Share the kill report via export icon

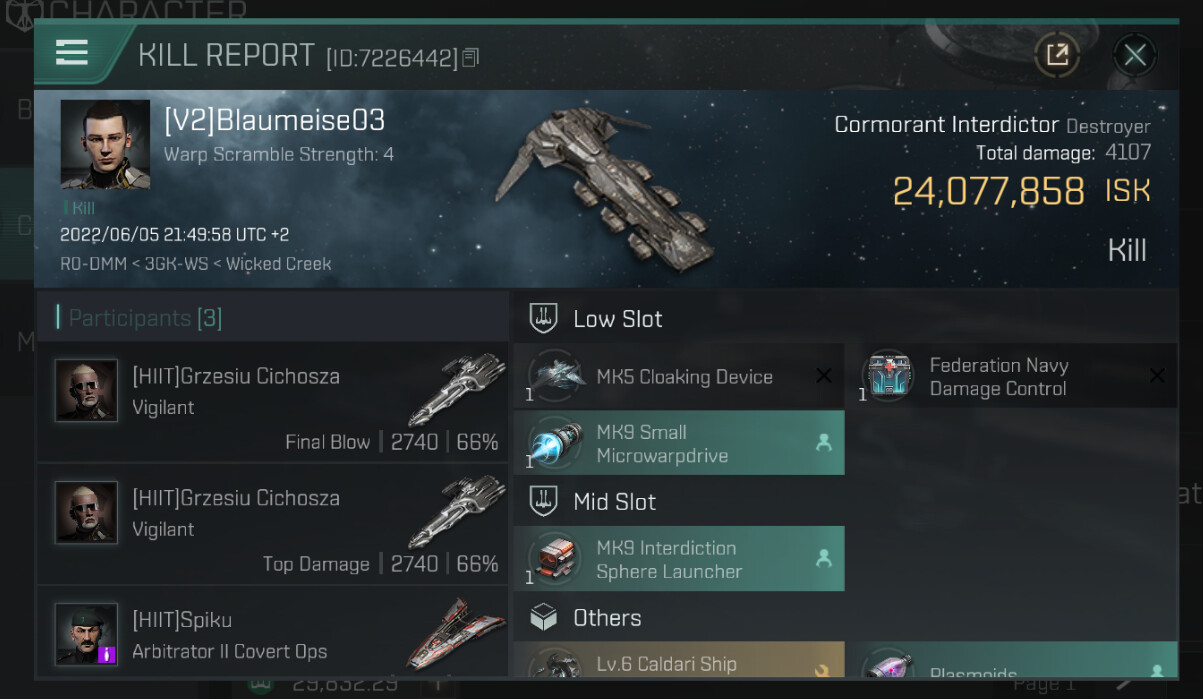(1057, 54)
